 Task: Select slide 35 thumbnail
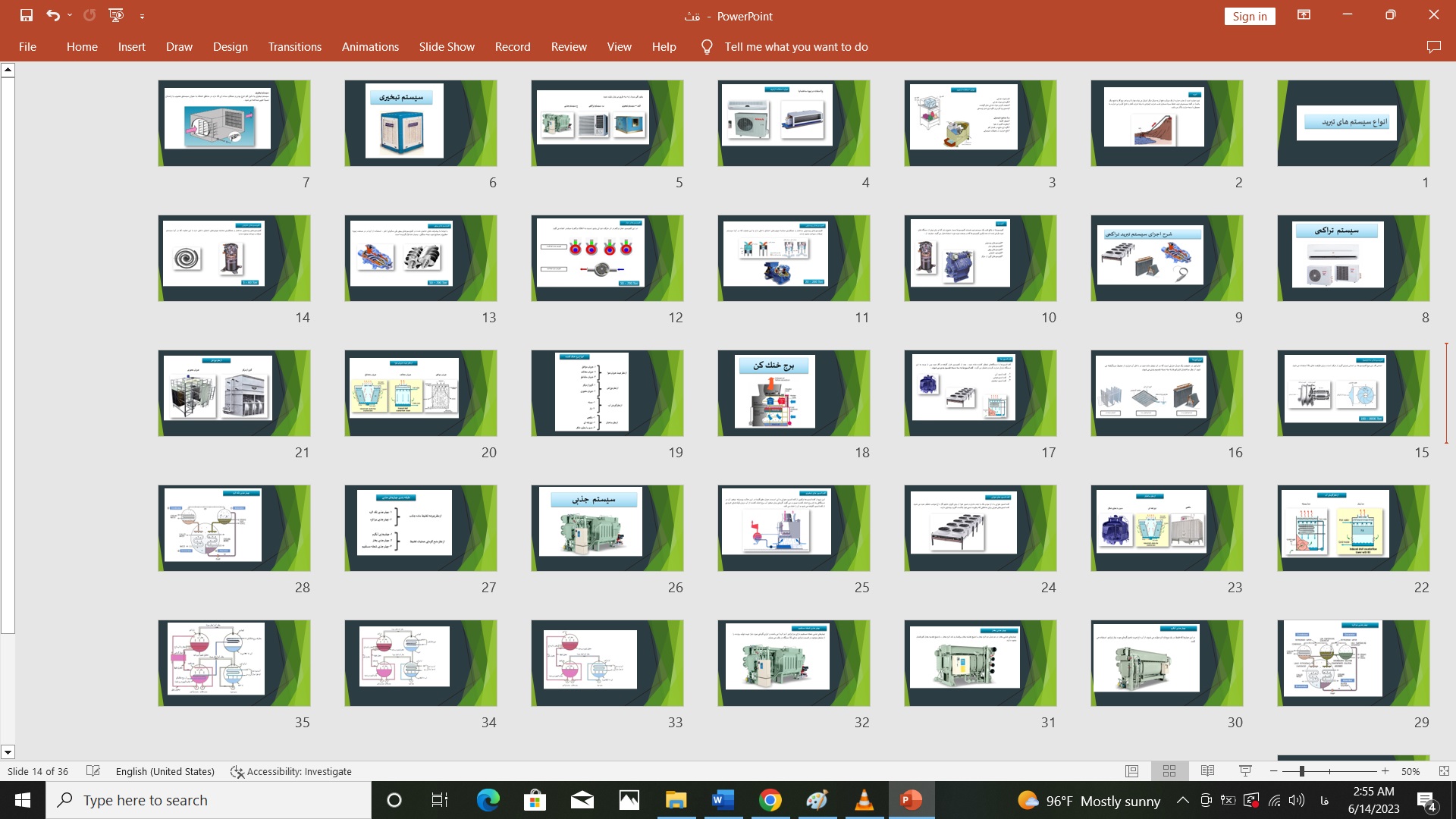234,663
